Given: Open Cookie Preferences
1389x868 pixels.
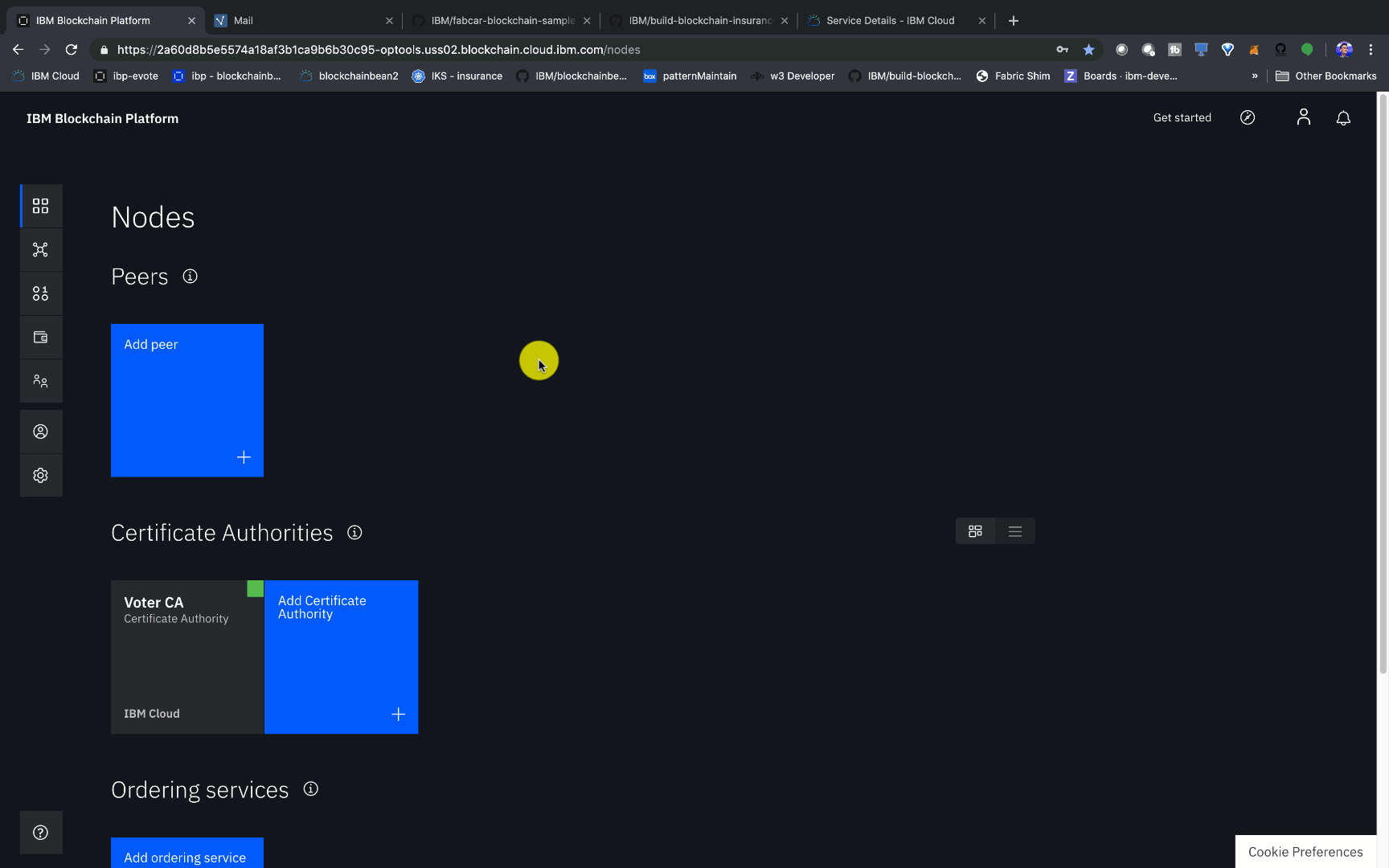Looking at the screenshot, I should (1305, 852).
